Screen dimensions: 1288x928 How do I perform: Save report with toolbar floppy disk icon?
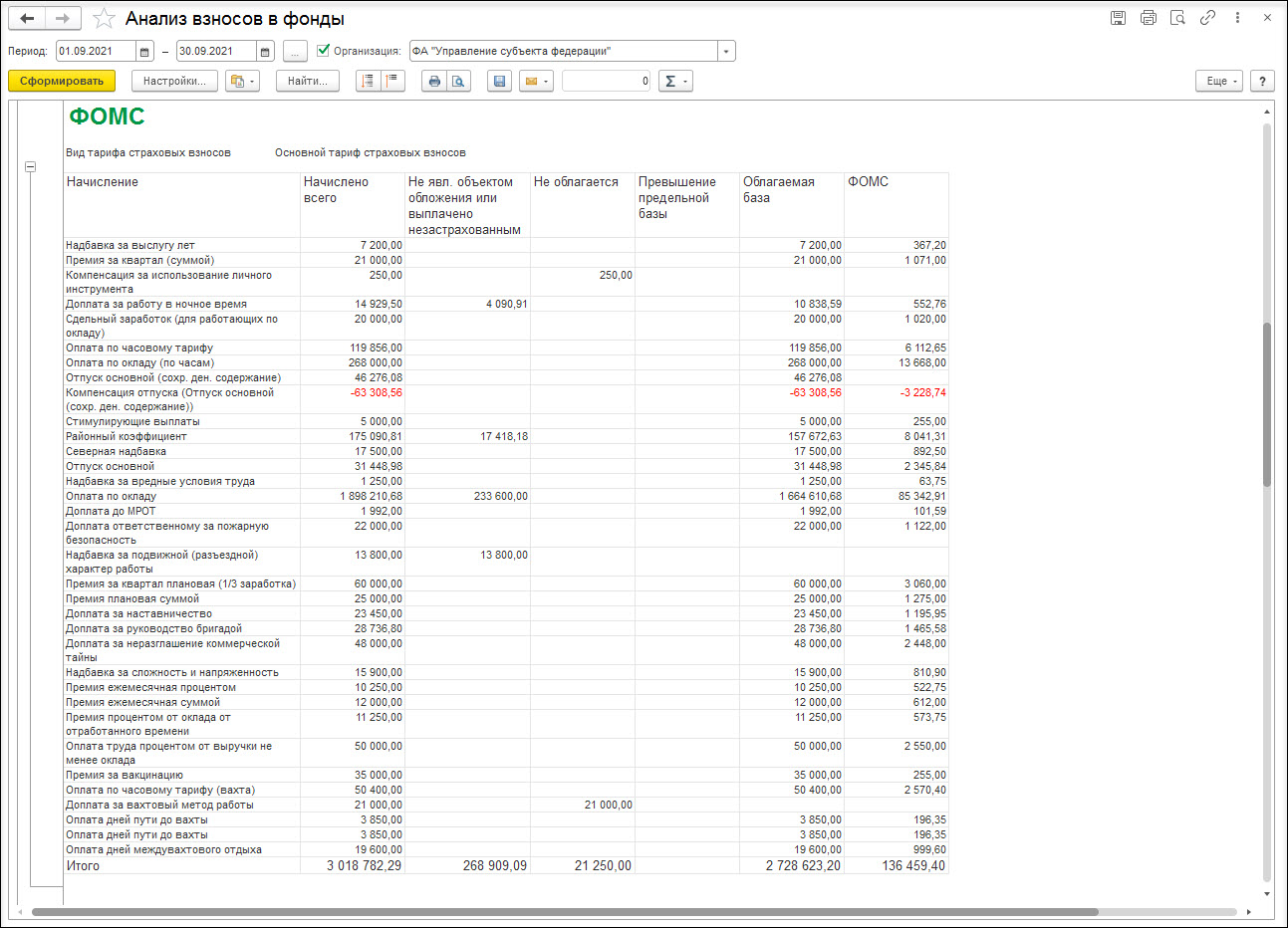(x=499, y=81)
